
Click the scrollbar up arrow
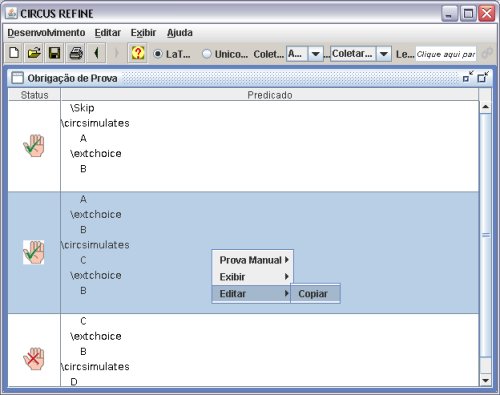pos(485,107)
